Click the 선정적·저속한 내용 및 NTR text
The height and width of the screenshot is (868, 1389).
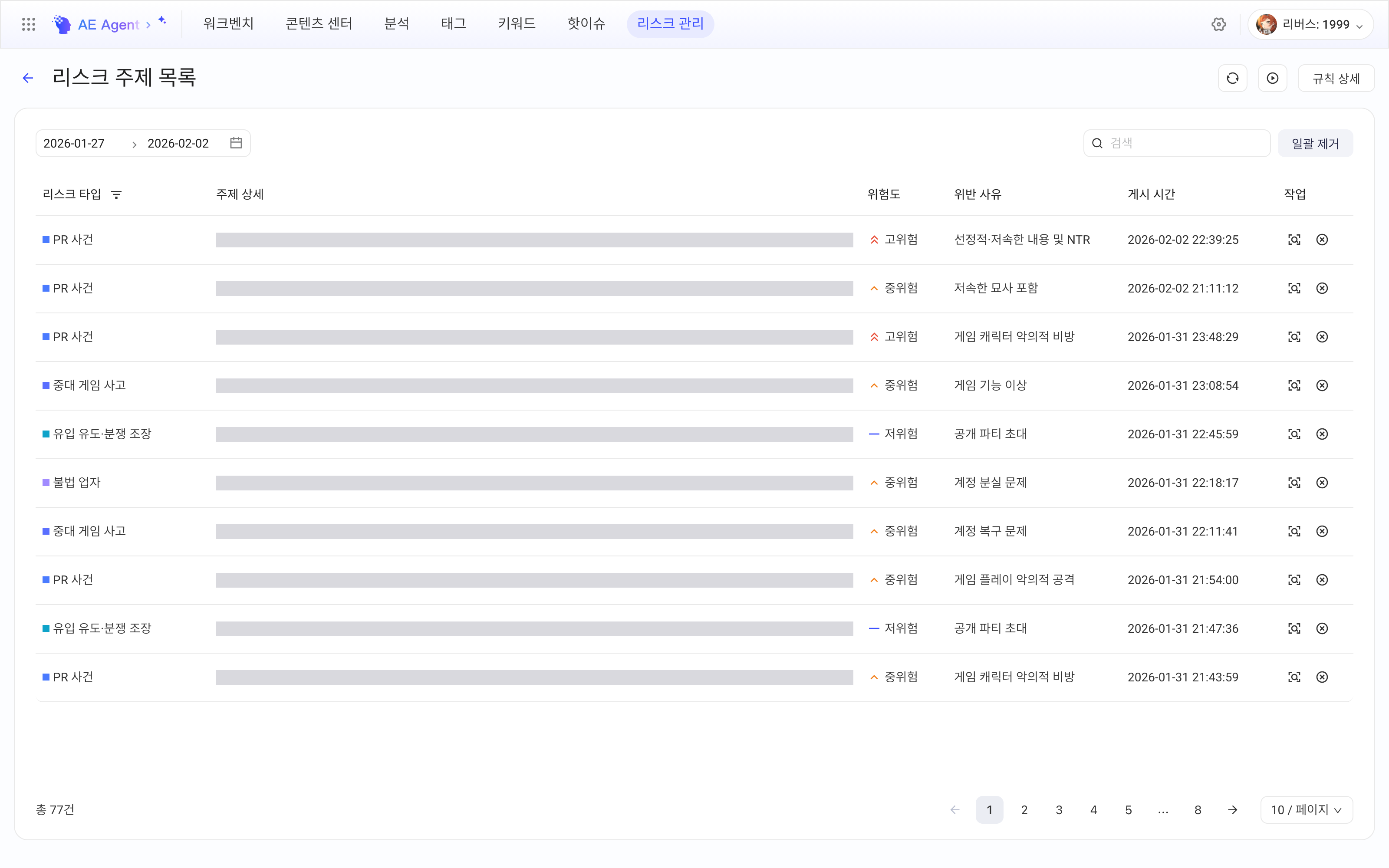coord(1022,240)
